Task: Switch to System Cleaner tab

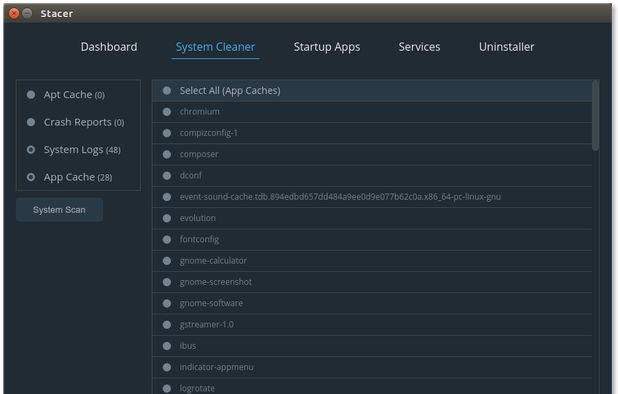Action: click(x=215, y=47)
